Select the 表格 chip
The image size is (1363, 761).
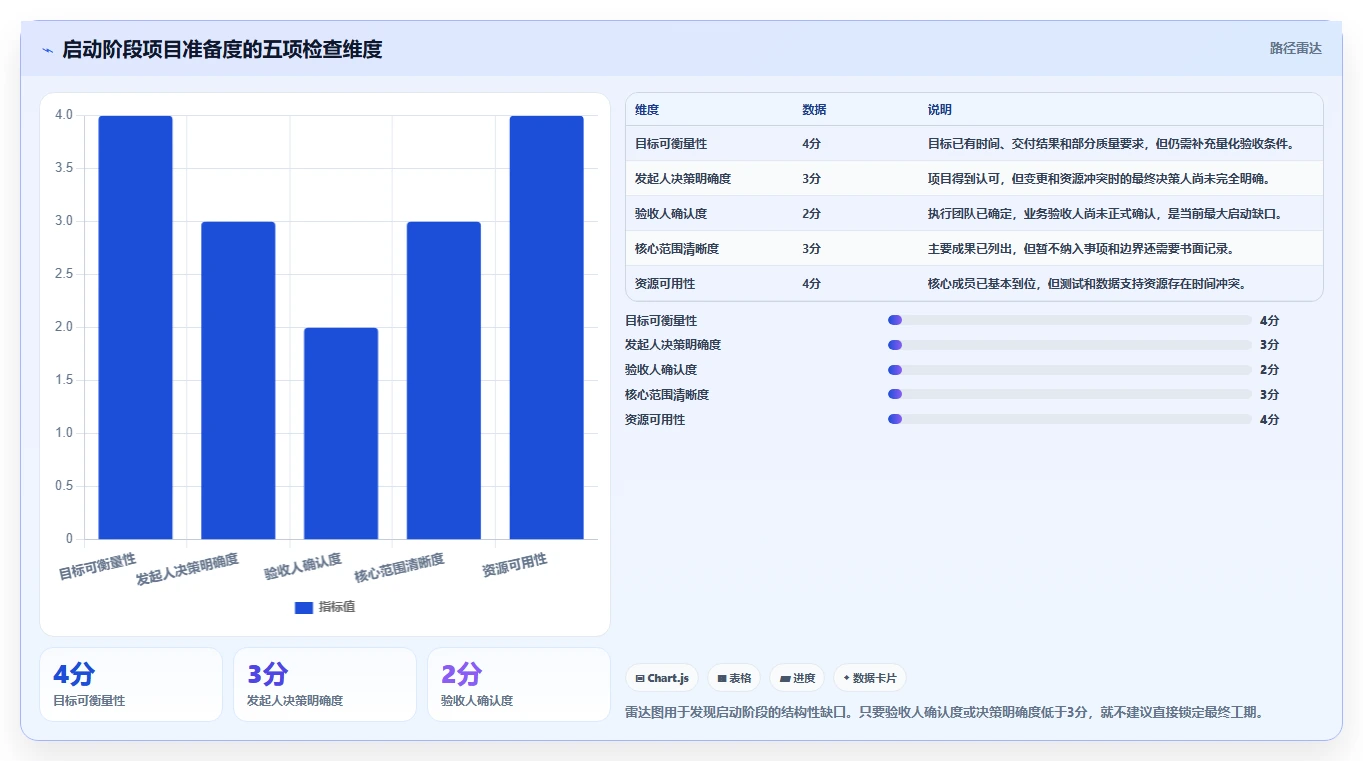tap(734, 678)
